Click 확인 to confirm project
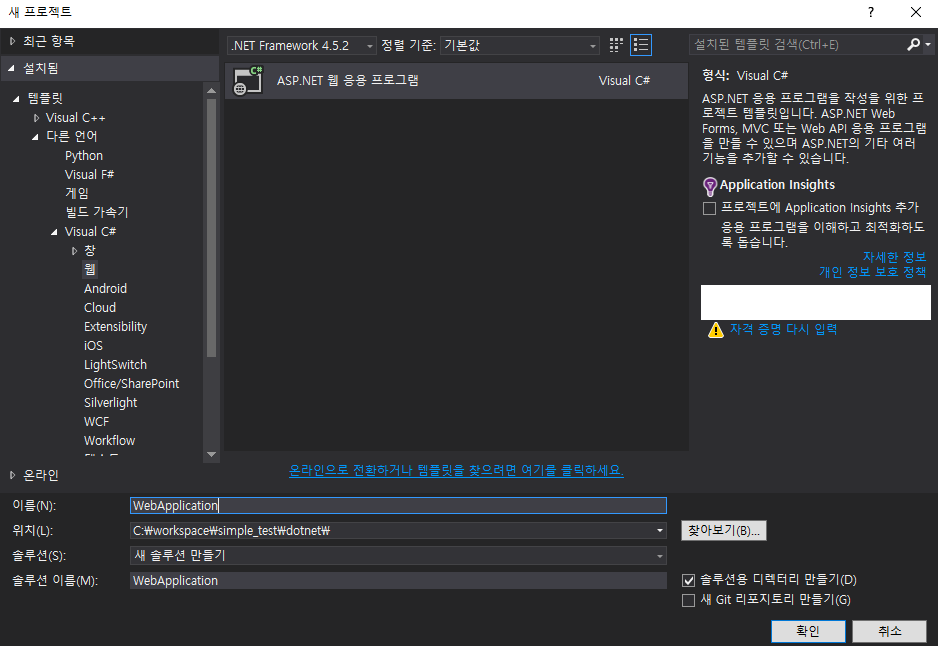Image resolution: width=938 pixels, height=646 pixels. (x=808, y=631)
